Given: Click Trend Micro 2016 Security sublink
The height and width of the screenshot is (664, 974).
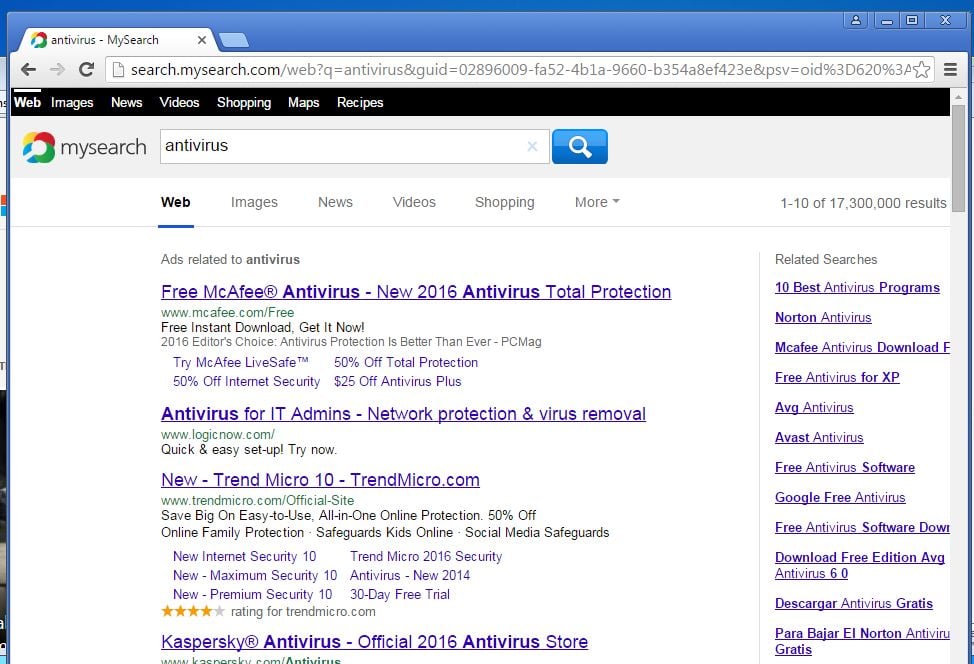Looking at the screenshot, I should pyautogui.click(x=426, y=557).
